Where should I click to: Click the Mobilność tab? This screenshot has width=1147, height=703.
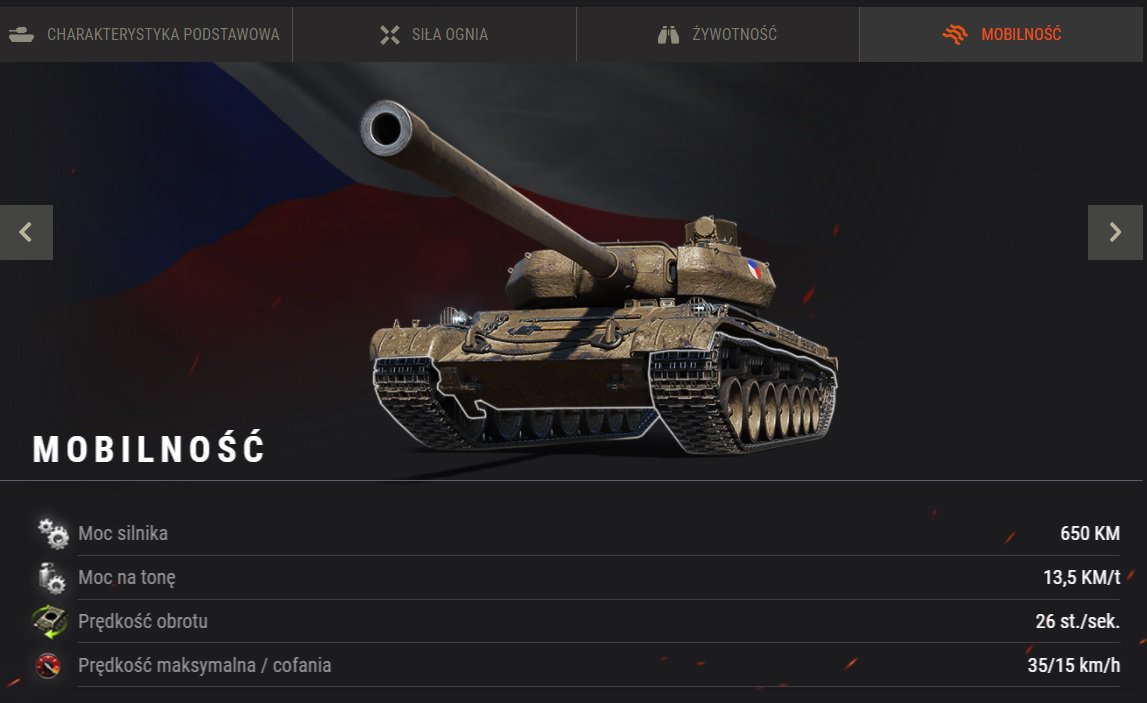pyautogui.click(x=1001, y=34)
